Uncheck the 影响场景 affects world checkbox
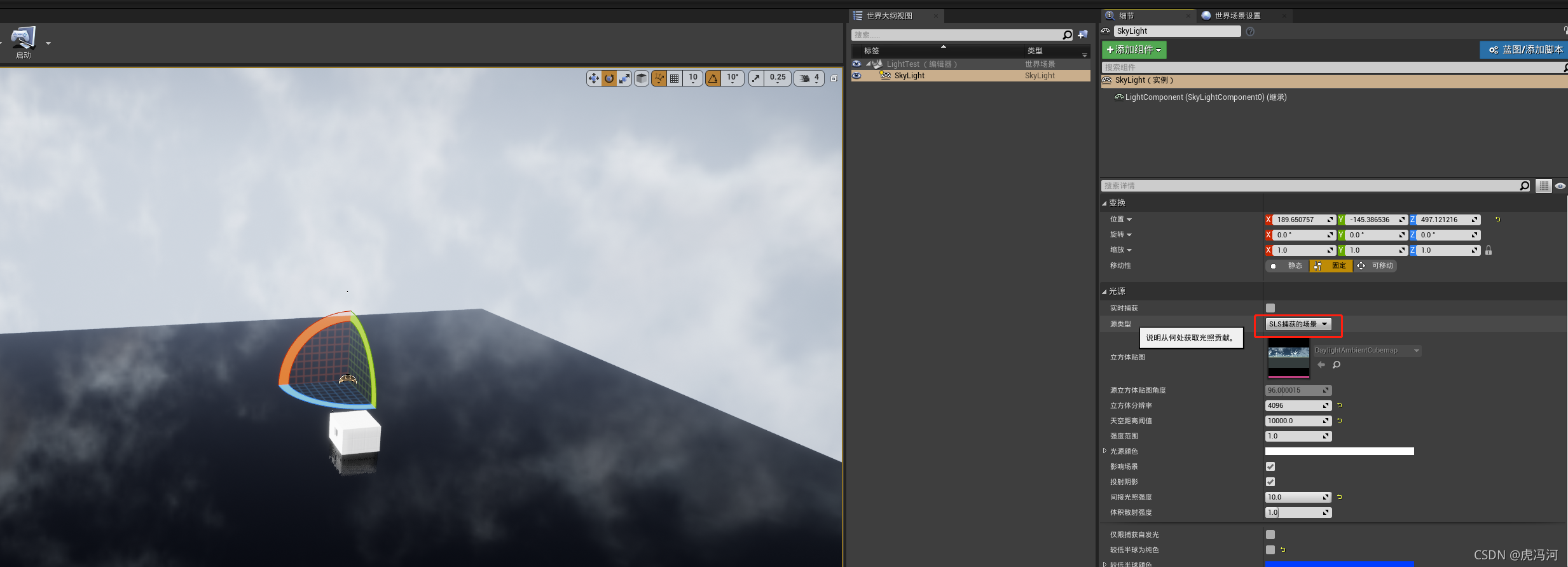The height and width of the screenshot is (567, 1568). tap(1270, 466)
